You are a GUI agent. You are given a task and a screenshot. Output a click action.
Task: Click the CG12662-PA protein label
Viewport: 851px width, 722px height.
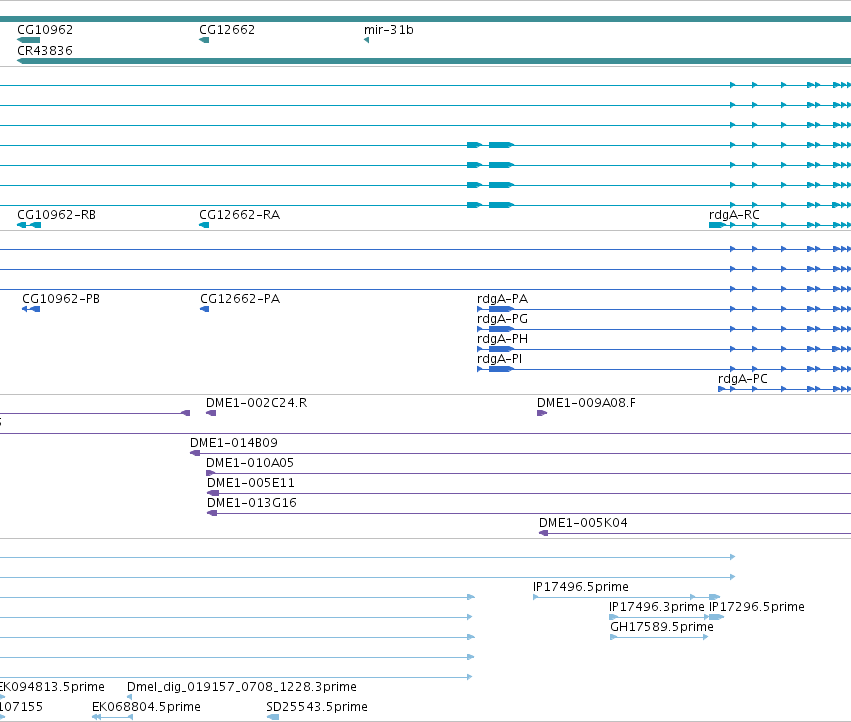(x=240, y=299)
